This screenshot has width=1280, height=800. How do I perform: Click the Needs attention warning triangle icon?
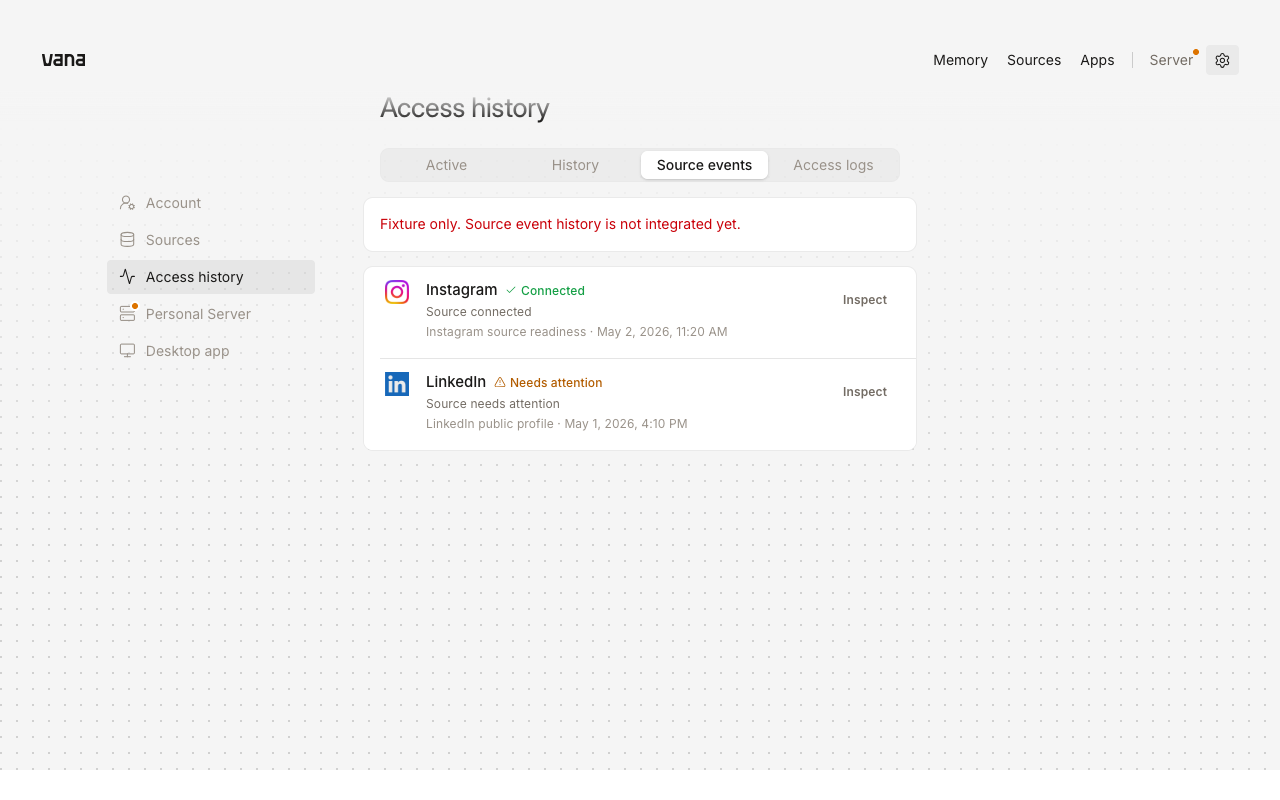(x=500, y=382)
